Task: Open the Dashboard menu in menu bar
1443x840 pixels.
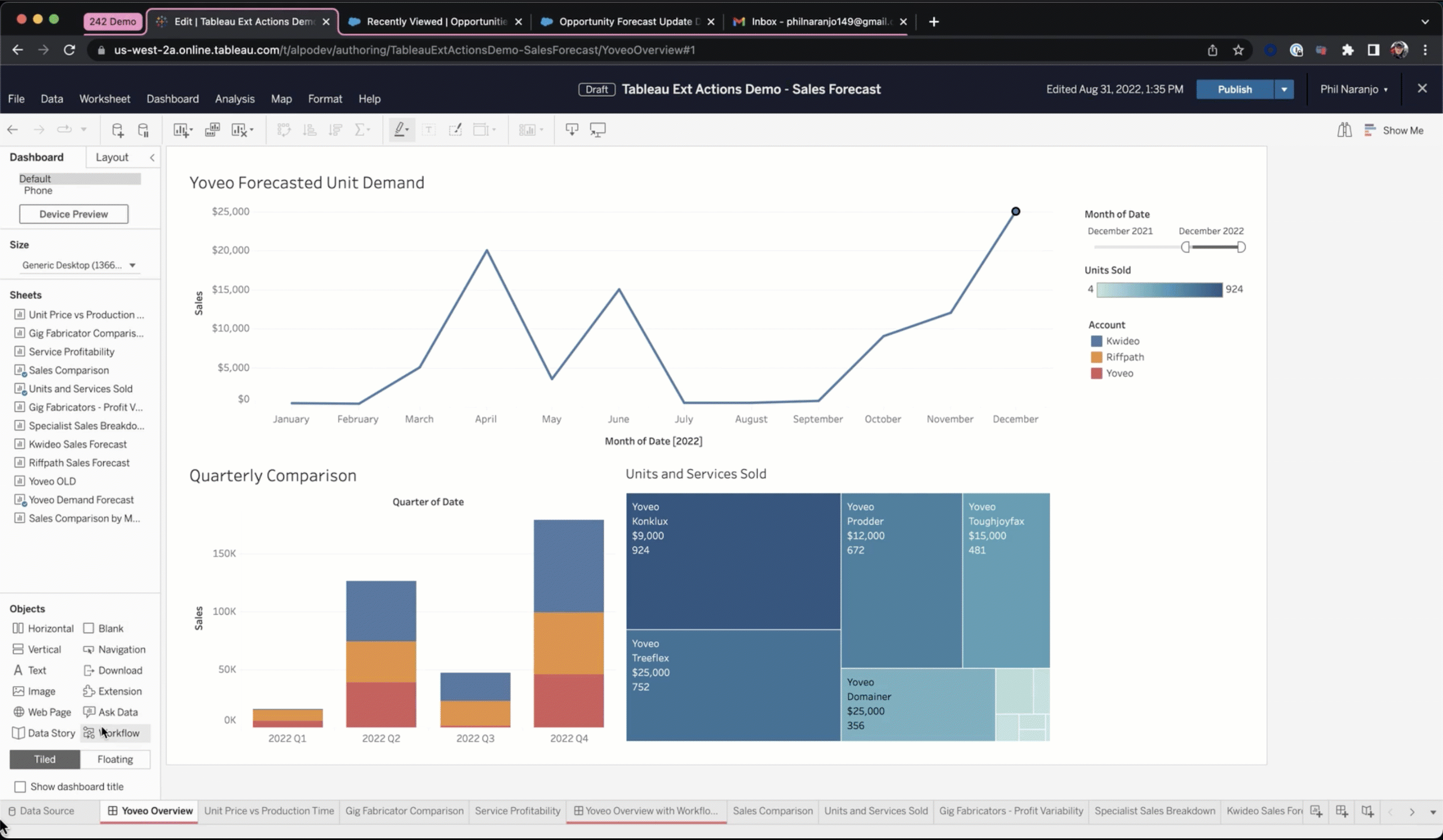Action: coord(172,98)
